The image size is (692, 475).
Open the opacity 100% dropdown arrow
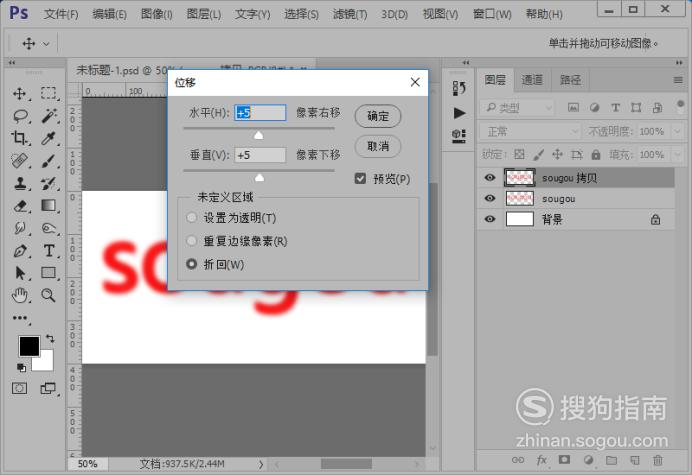pyautogui.click(x=677, y=131)
